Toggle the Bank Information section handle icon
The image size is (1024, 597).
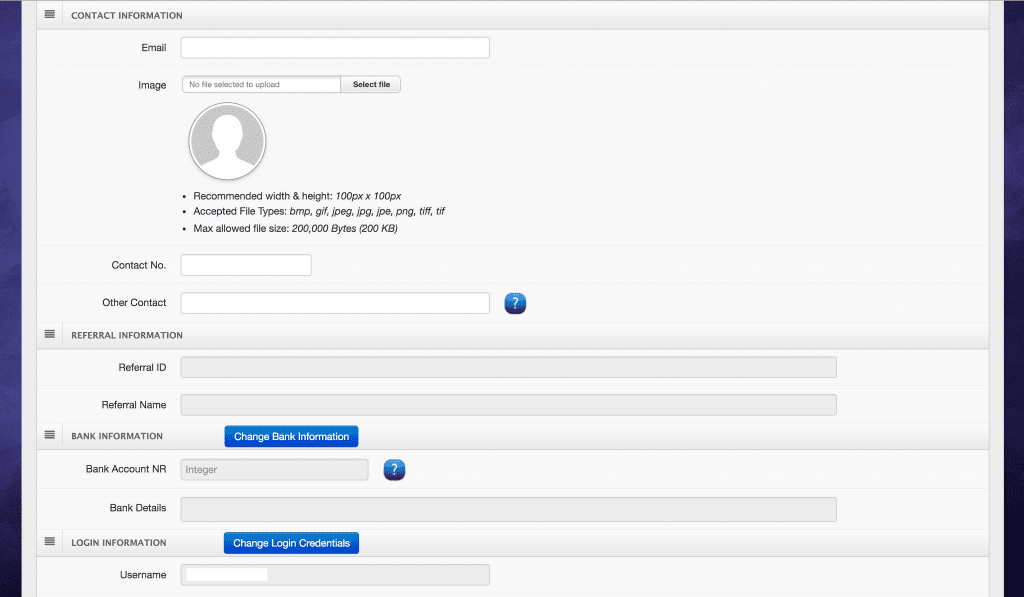click(50, 435)
